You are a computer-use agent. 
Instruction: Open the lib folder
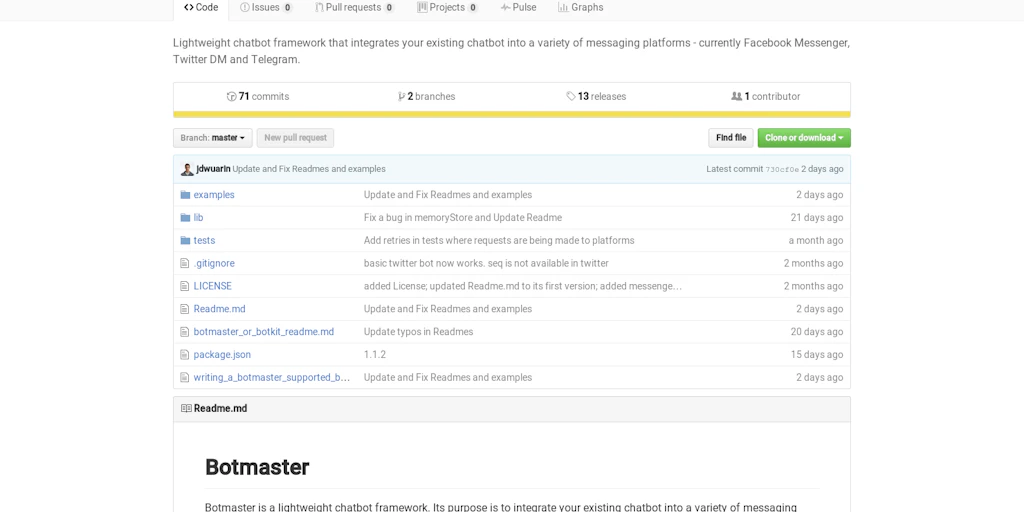tap(199, 217)
